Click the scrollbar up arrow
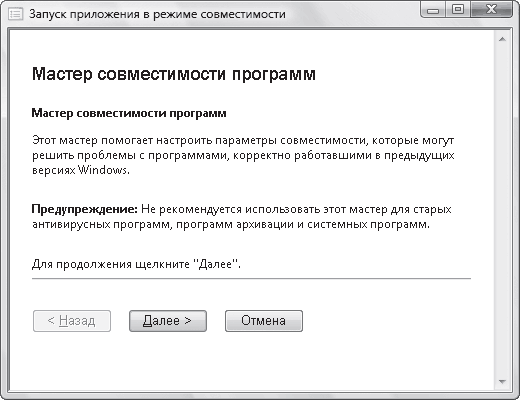This screenshot has height=400, width=520. tap(502, 39)
